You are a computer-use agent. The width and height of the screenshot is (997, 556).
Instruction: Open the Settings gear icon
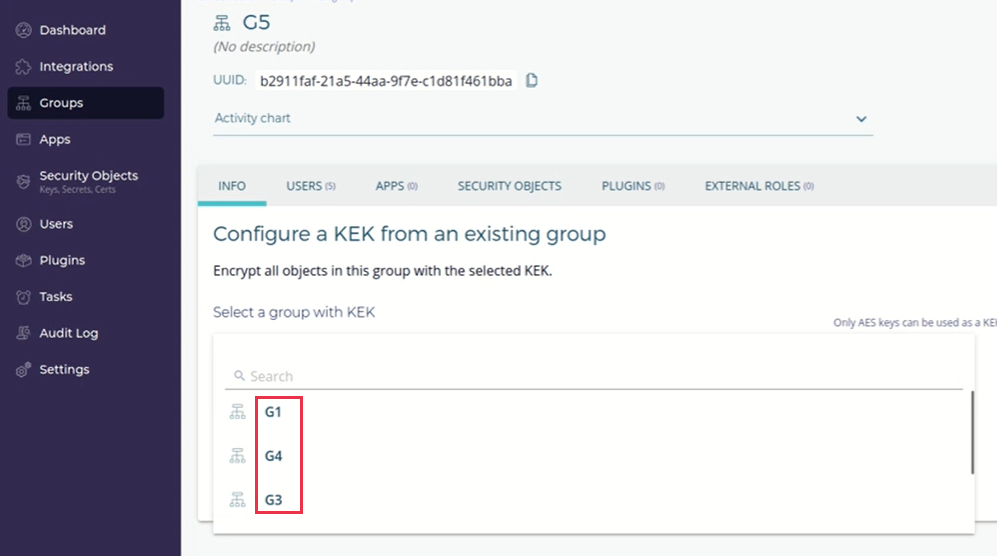coord(24,370)
